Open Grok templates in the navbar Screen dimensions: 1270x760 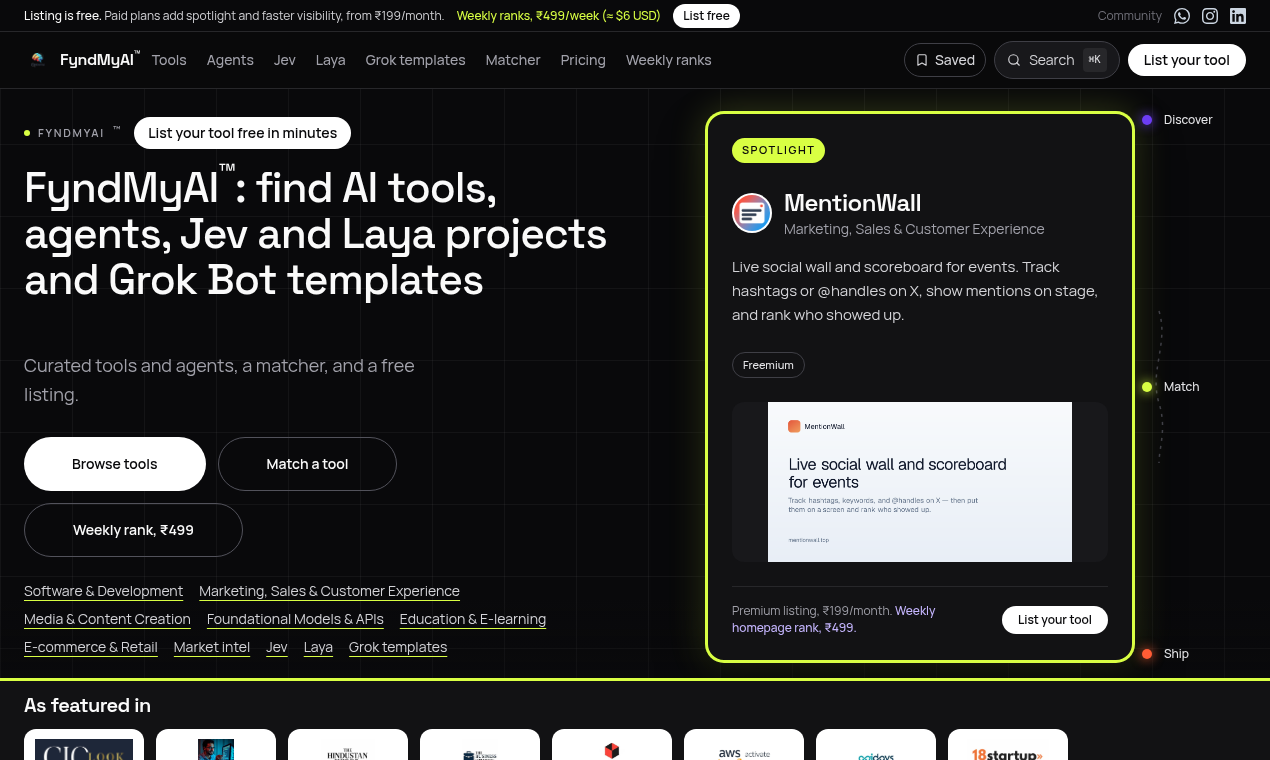point(416,60)
